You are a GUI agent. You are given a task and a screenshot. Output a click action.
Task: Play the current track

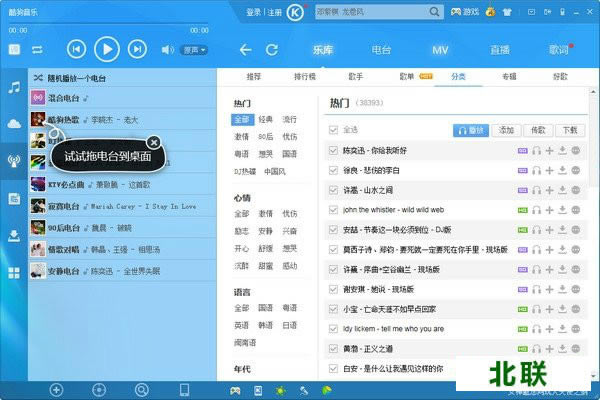107,49
